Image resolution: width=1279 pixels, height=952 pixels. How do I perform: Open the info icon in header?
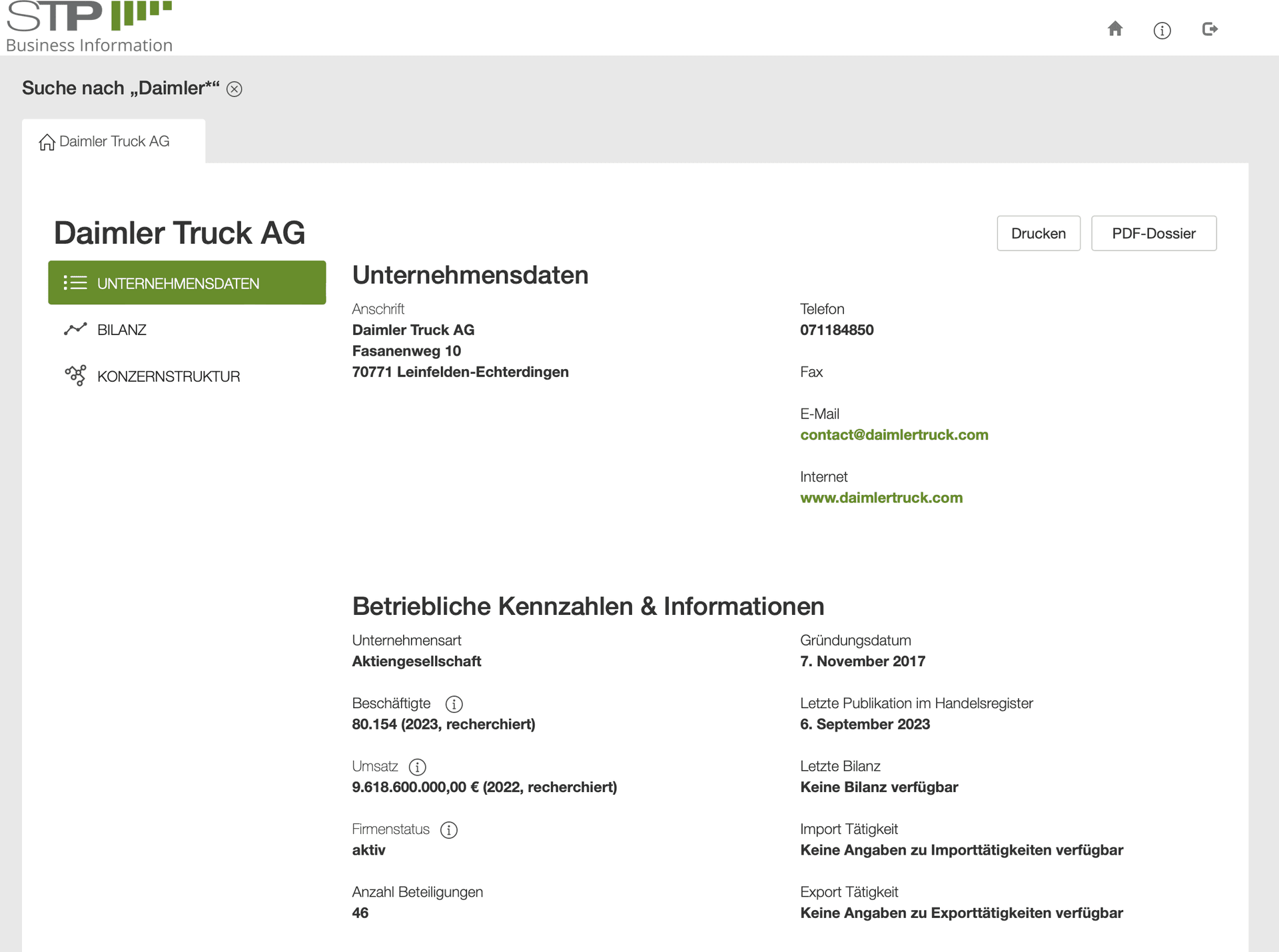1162,31
